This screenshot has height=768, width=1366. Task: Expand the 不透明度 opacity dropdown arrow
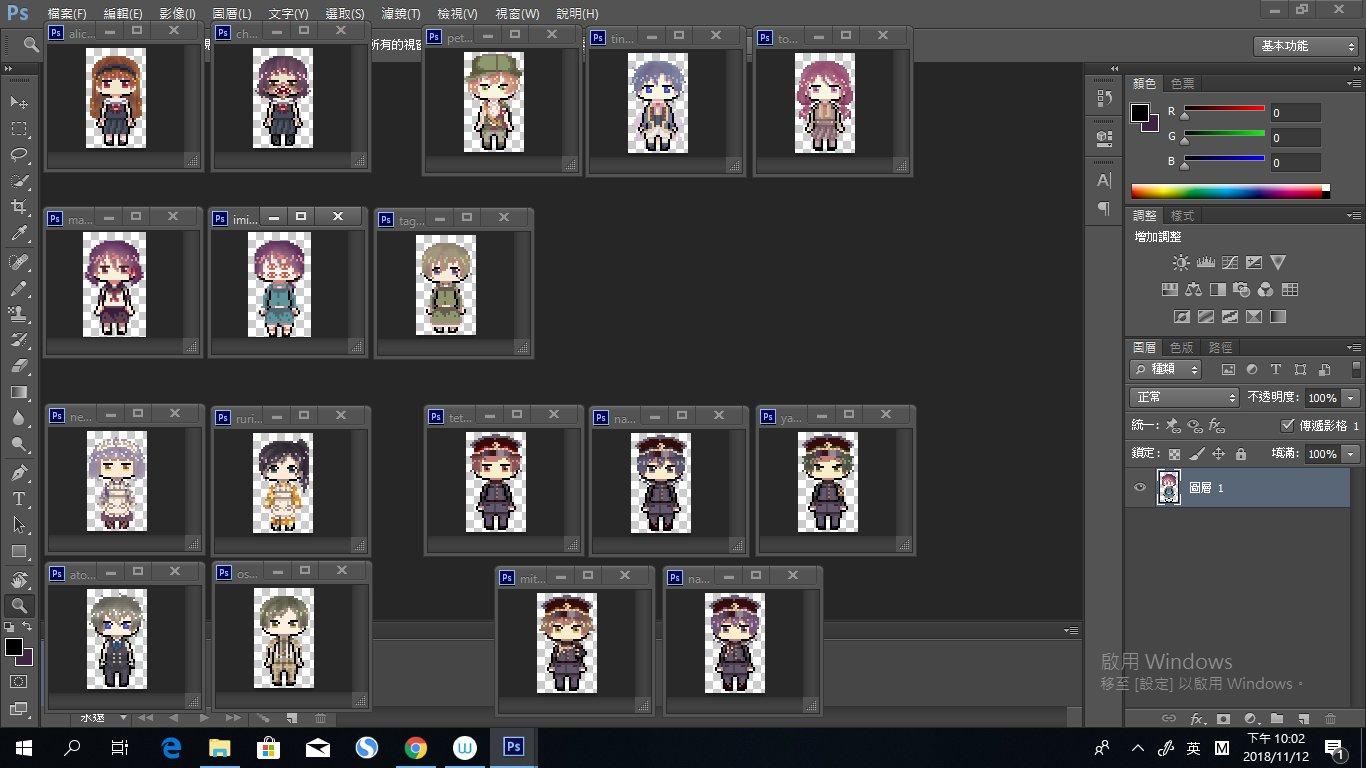(x=1352, y=398)
